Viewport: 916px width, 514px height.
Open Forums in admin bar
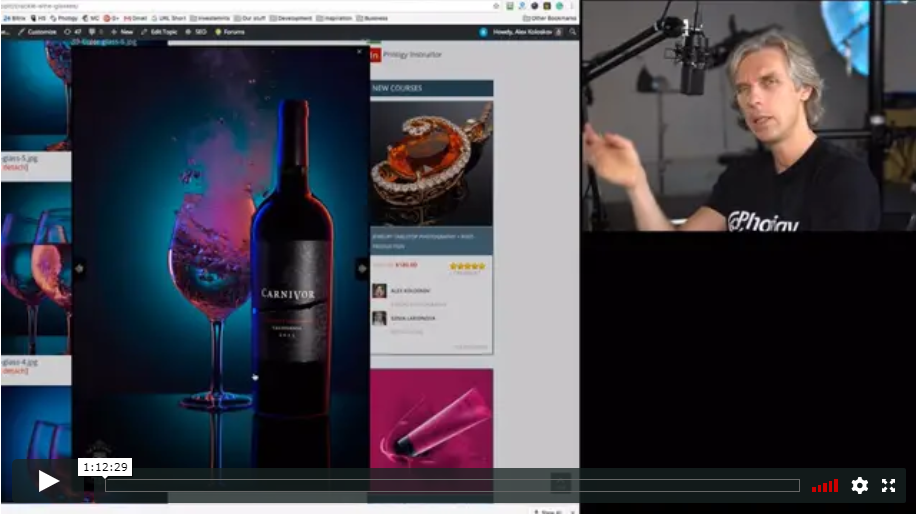[x=230, y=32]
